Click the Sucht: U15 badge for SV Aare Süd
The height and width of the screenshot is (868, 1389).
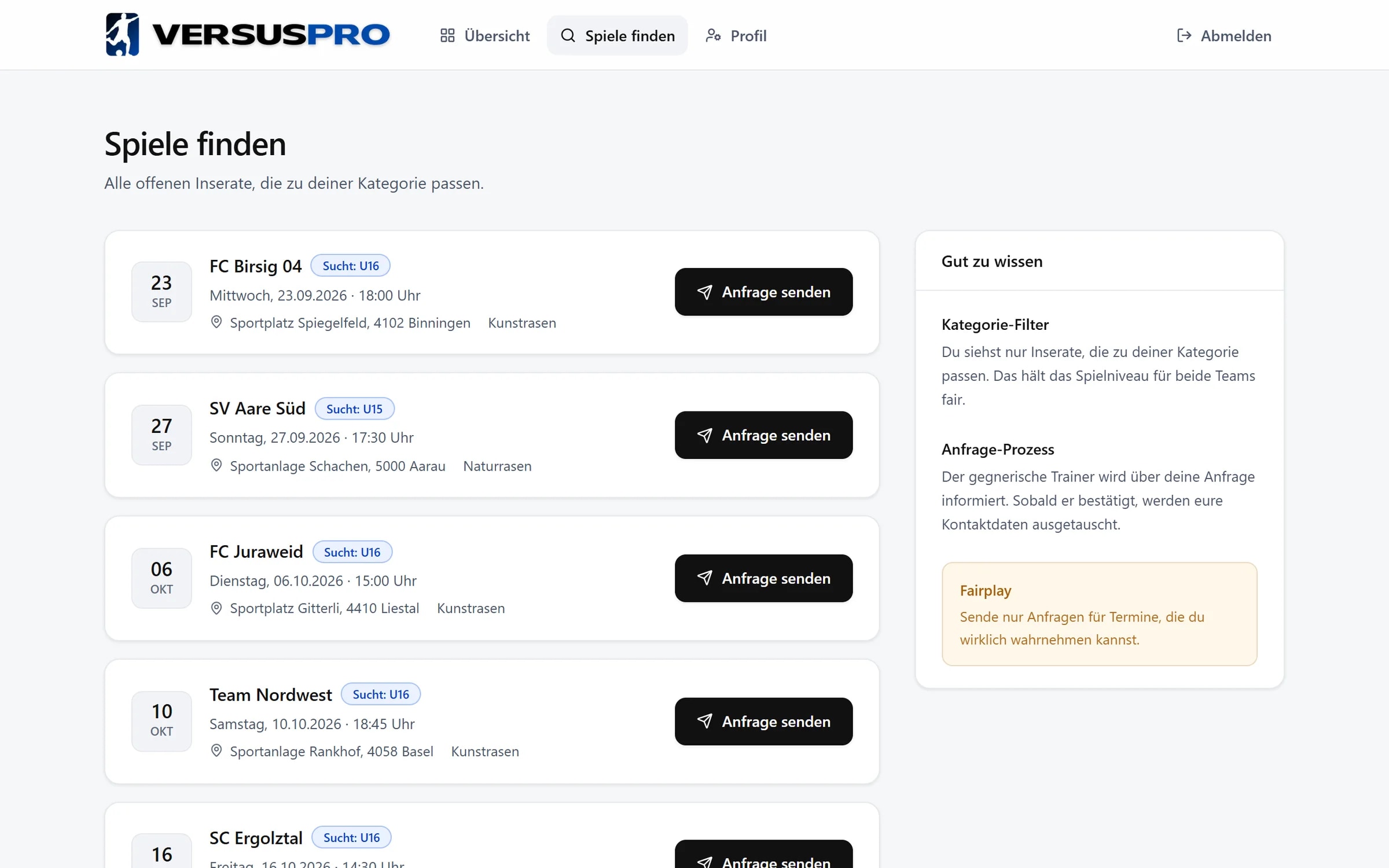(354, 409)
